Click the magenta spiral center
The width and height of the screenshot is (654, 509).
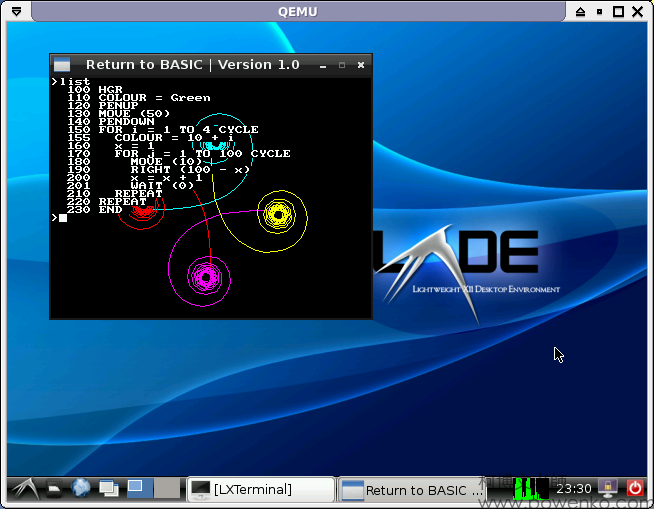[x=206, y=277]
